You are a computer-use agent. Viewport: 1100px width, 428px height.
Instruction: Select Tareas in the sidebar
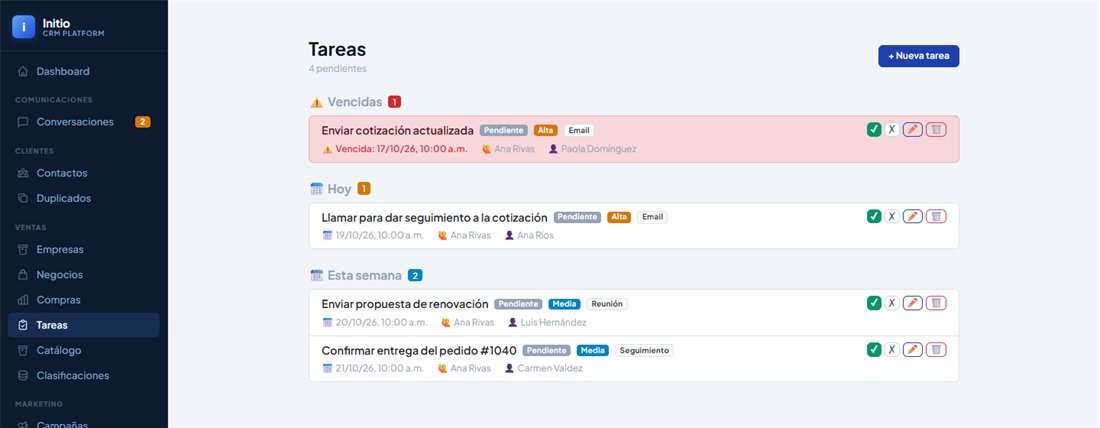pyautogui.click(x=83, y=325)
